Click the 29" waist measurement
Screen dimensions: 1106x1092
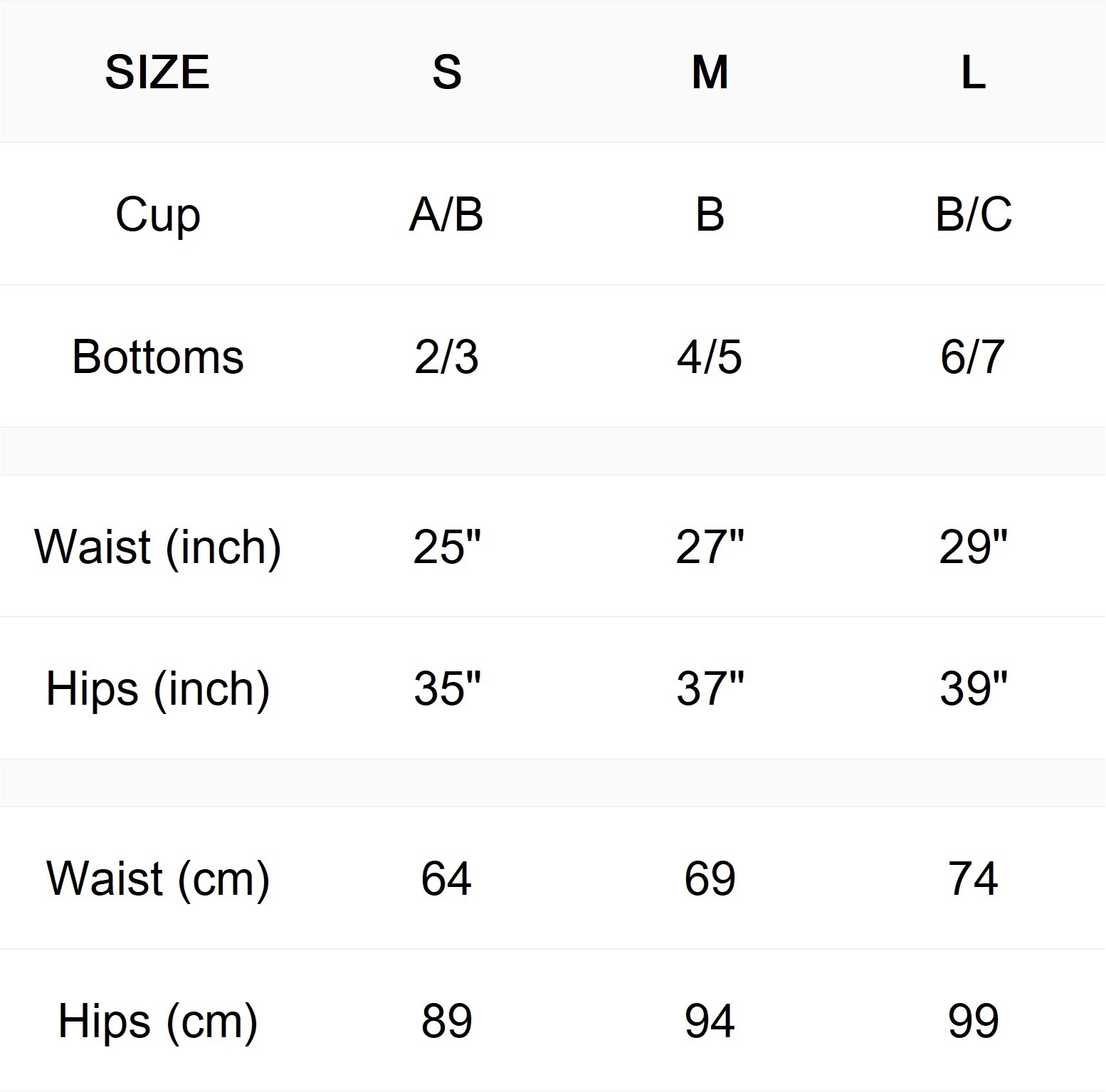973,547
